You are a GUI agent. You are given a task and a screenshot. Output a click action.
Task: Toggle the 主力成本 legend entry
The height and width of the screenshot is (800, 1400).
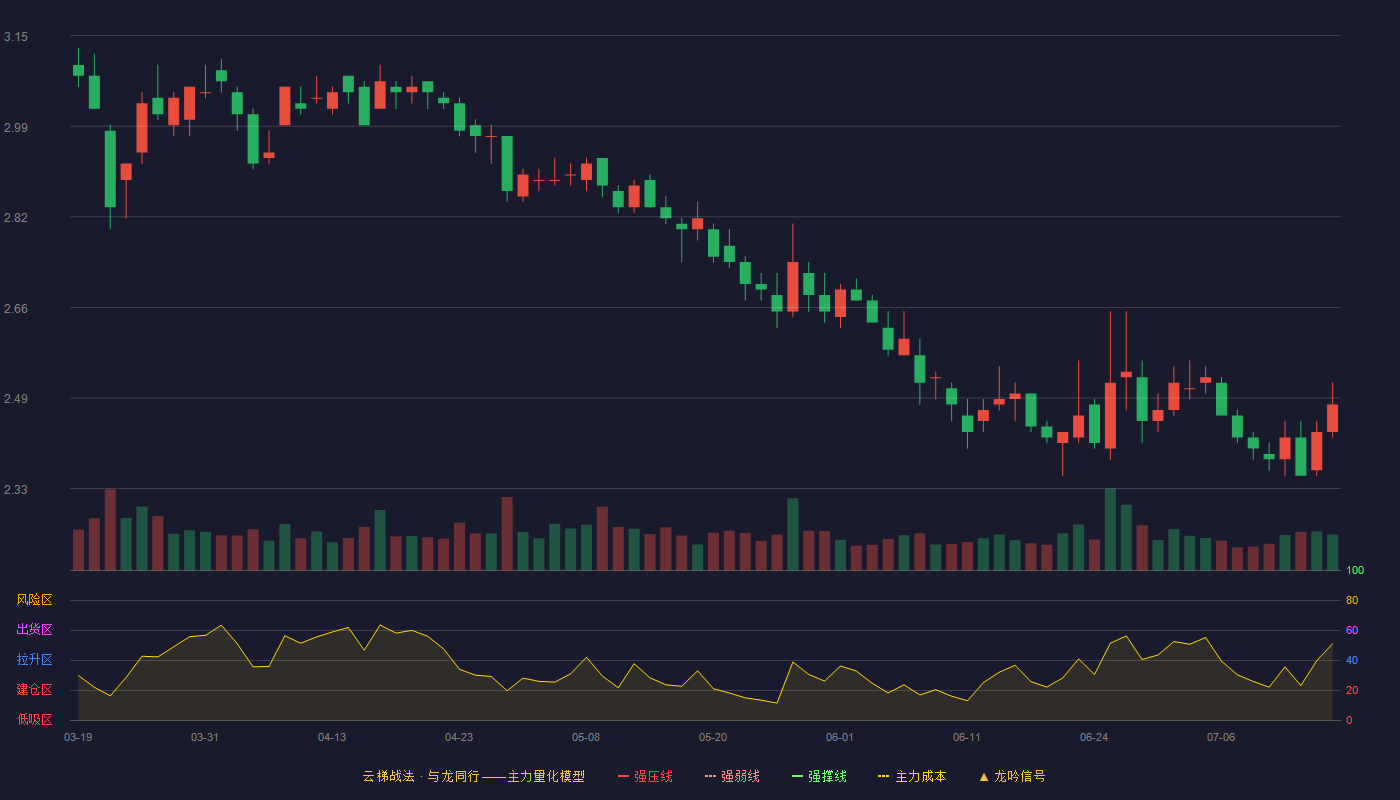click(x=912, y=776)
